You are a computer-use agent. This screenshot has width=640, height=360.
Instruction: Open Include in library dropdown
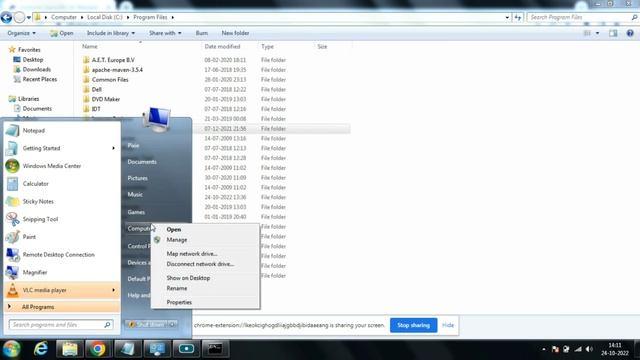click(x=111, y=33)
